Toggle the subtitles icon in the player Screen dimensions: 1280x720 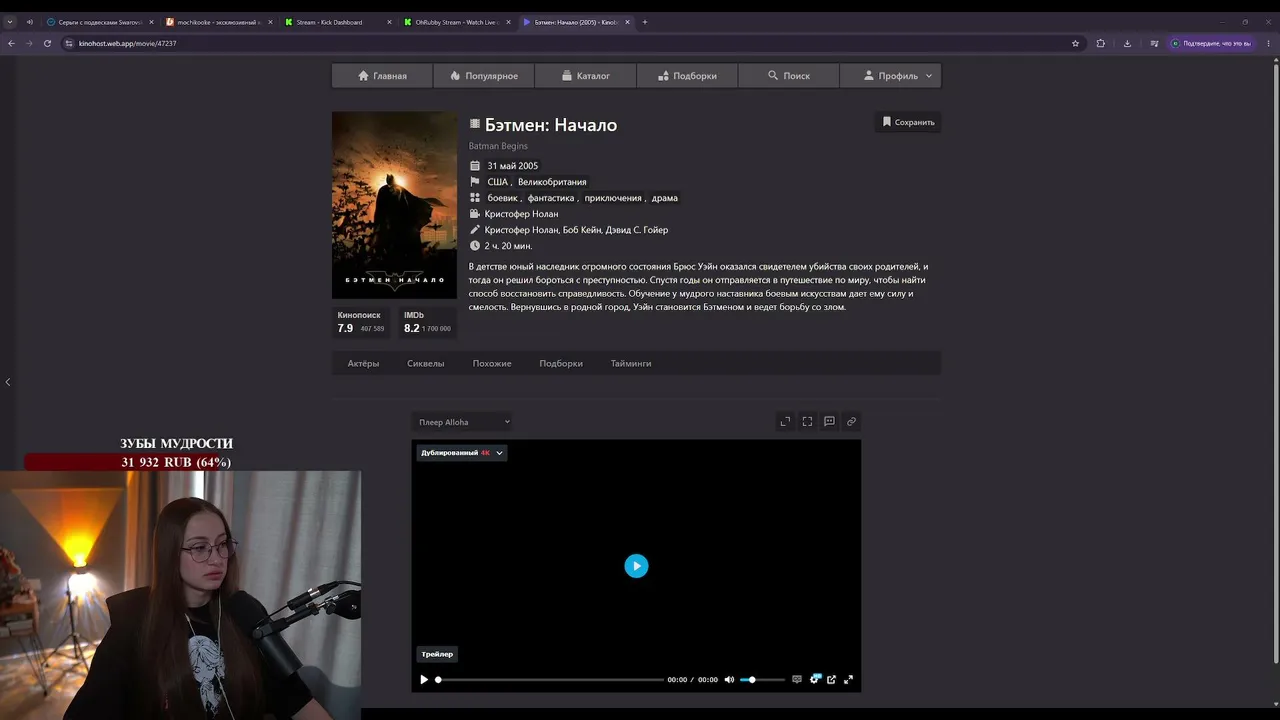tap(797, 680)
